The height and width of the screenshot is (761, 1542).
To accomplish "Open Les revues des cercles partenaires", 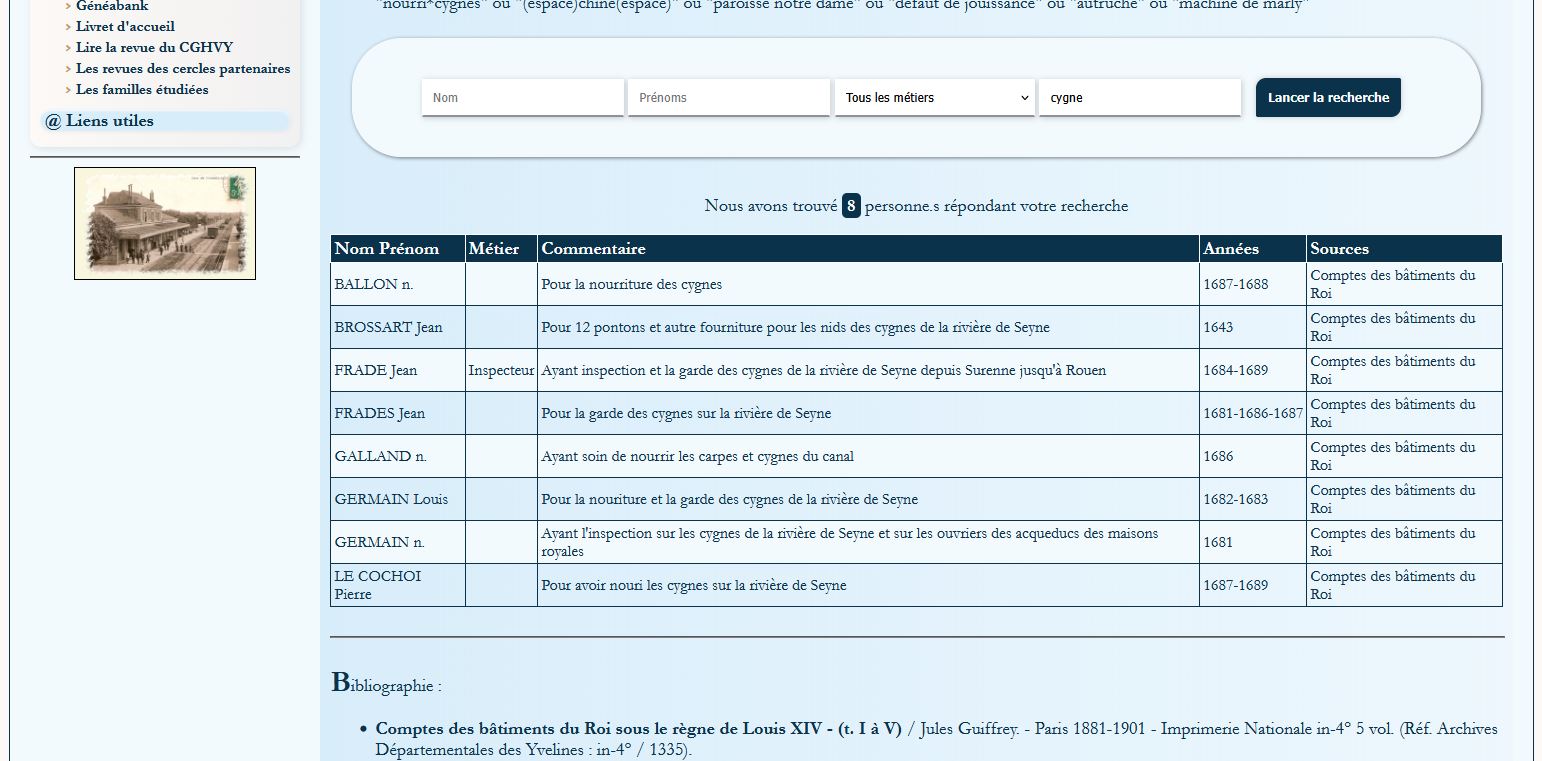I will (183, 69).
